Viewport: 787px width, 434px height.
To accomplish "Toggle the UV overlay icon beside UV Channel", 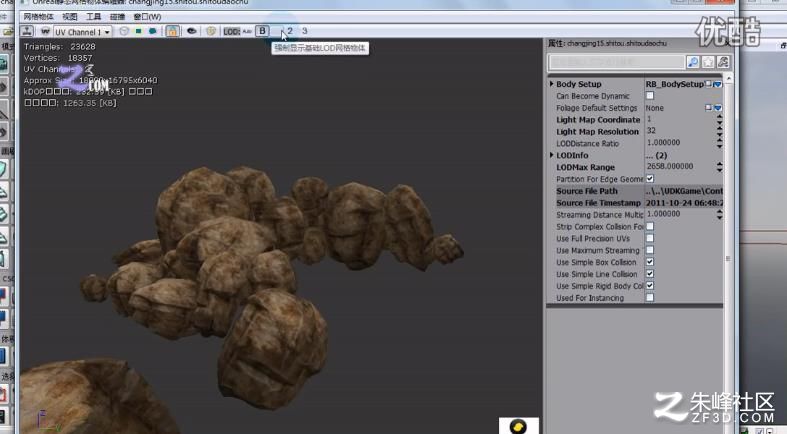I will point(45,31).
